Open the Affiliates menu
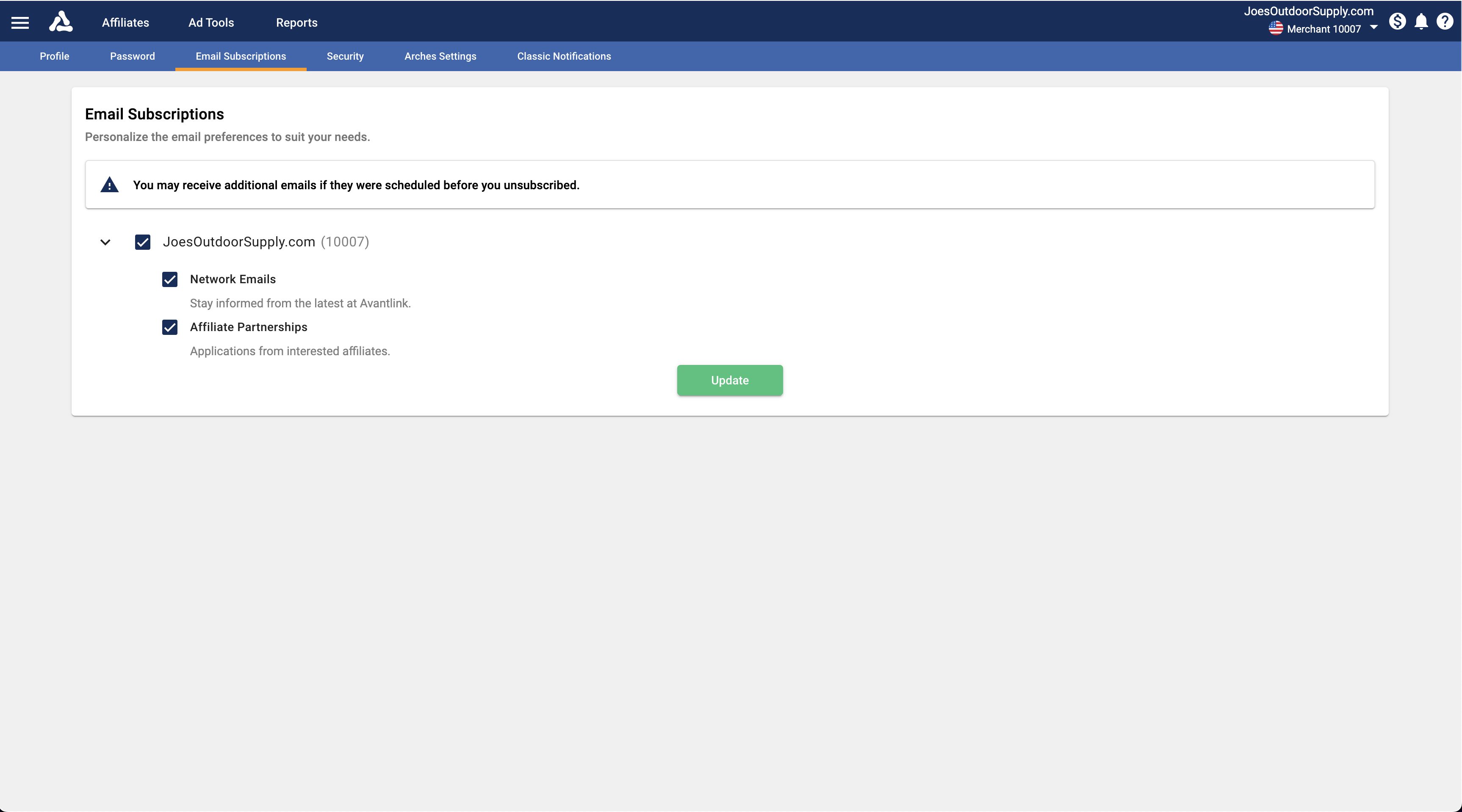Image resolution: width=1462 pixels, height=812 pixels. point(125,22)
